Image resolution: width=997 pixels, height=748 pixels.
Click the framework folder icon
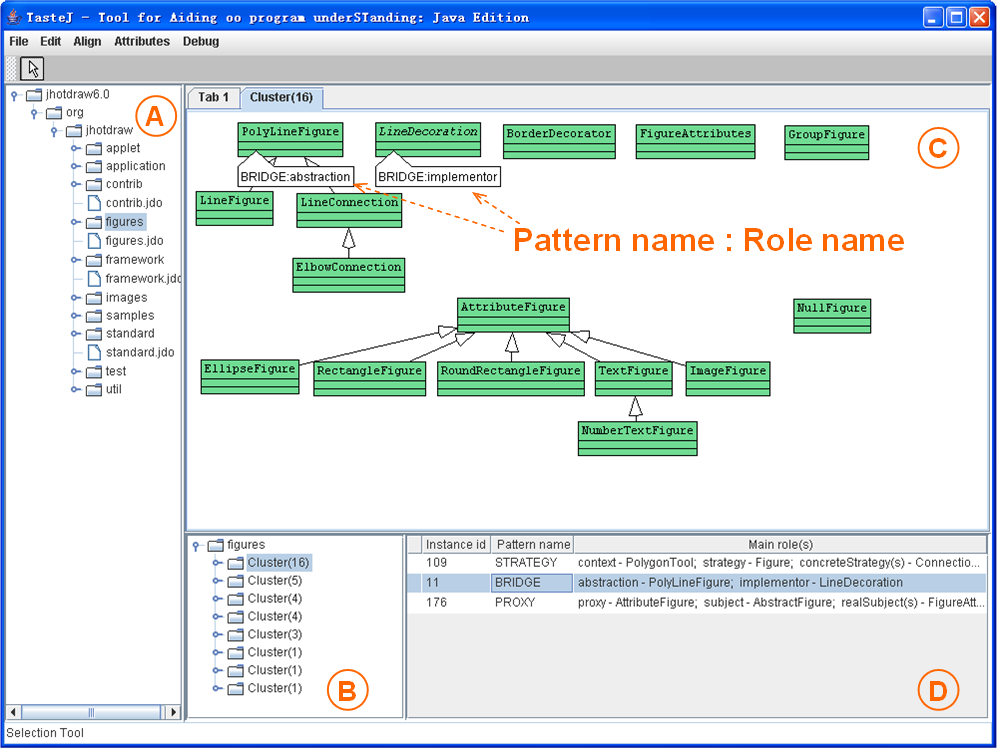(x=94, y=260)
